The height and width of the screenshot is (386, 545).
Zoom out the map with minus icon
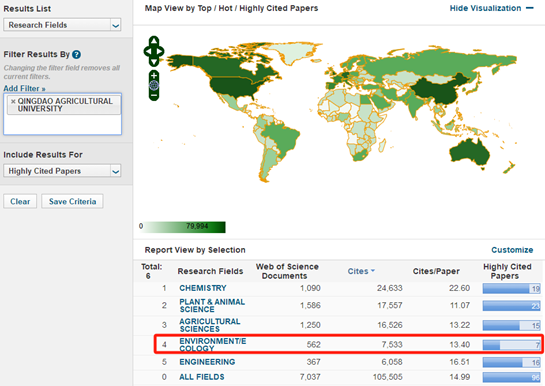pyautogui.click(x=154, y=95)
